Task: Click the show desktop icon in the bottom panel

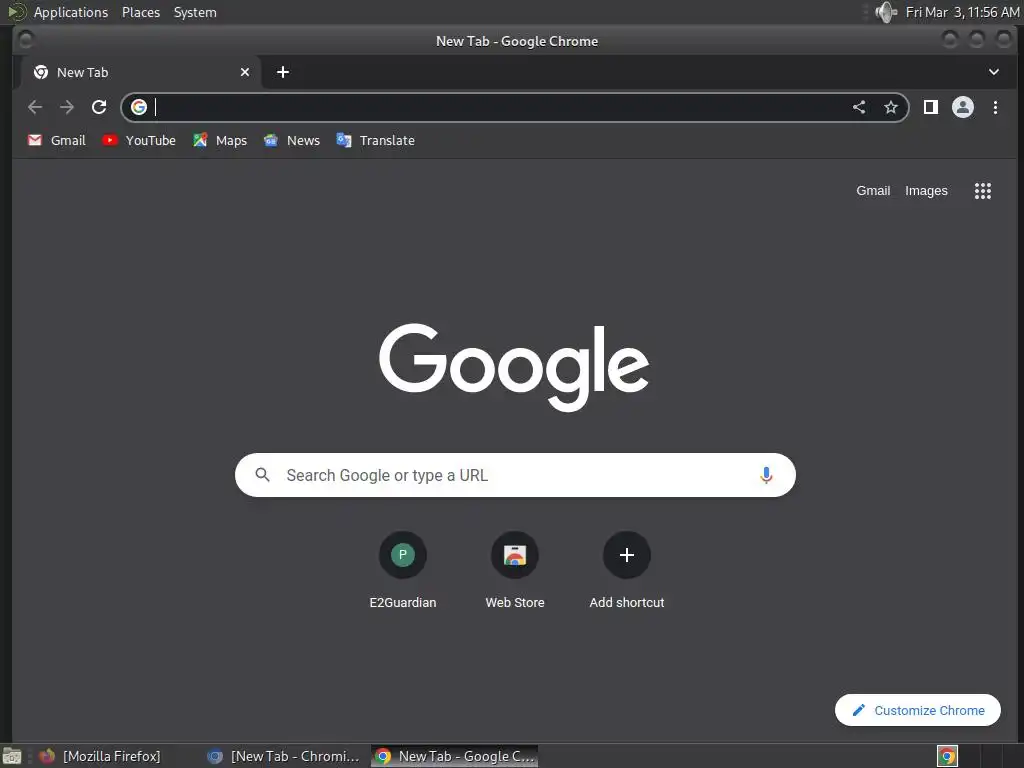Action: [x=12, y=756]
